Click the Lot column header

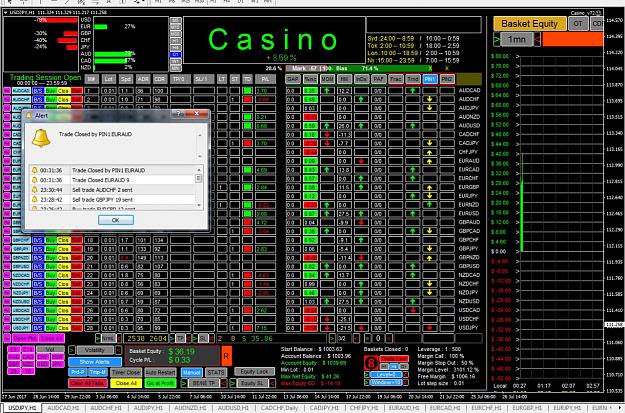tap(109, 79)
